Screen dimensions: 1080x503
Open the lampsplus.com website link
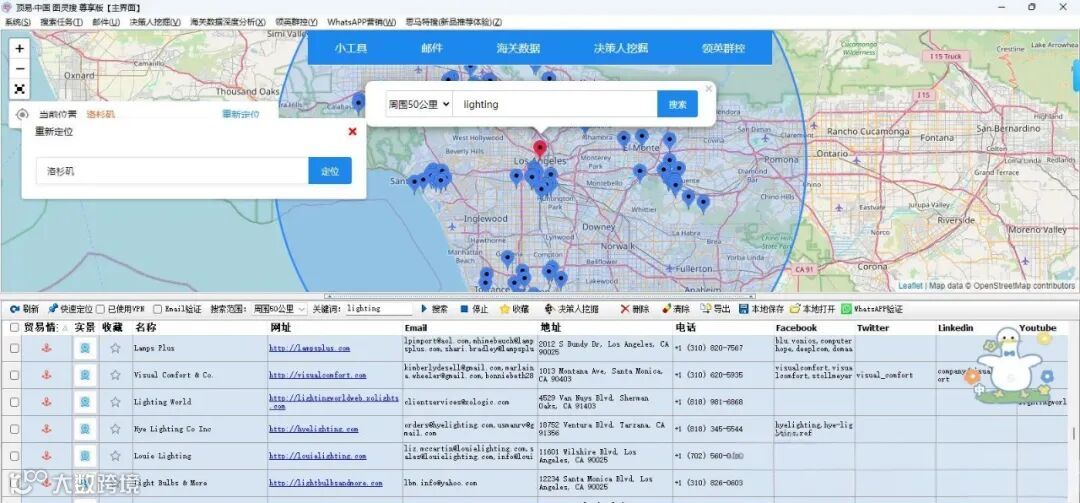coord(309,349)
